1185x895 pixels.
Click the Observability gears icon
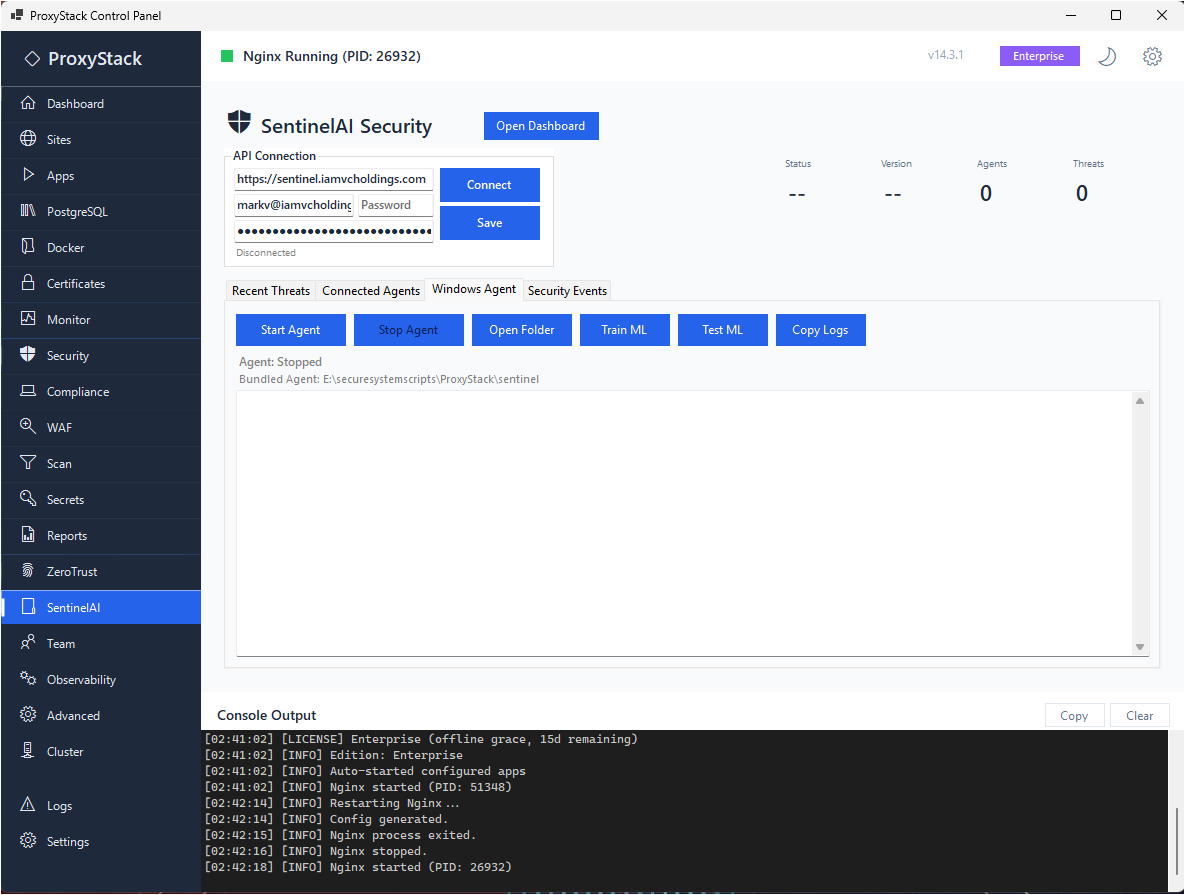pyautogui.click(x=28, y=678)
